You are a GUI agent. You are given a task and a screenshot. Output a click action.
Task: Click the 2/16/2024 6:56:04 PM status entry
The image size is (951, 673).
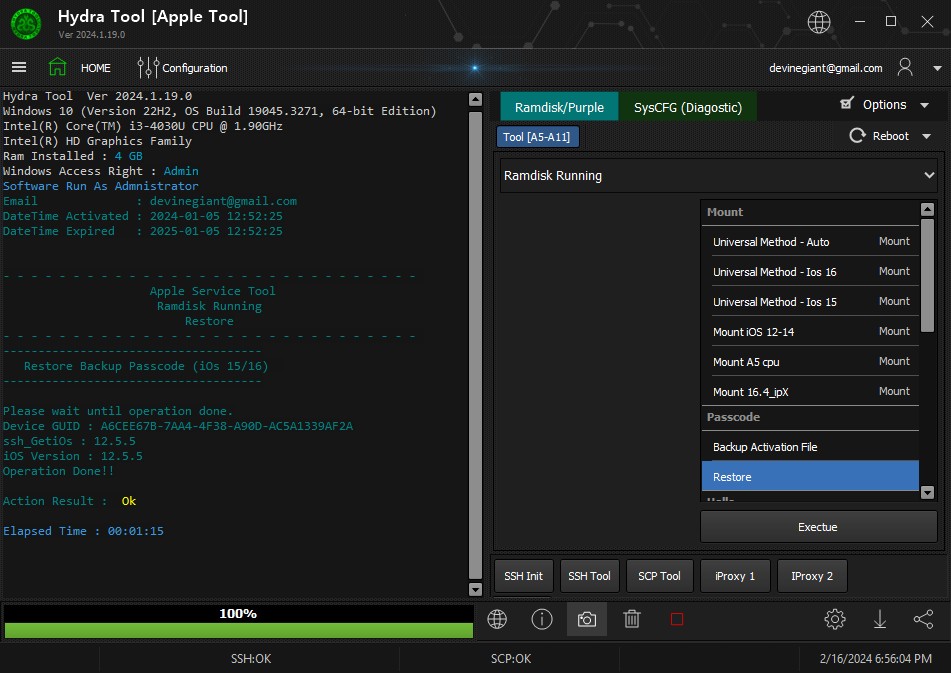(x=876, y=658)
